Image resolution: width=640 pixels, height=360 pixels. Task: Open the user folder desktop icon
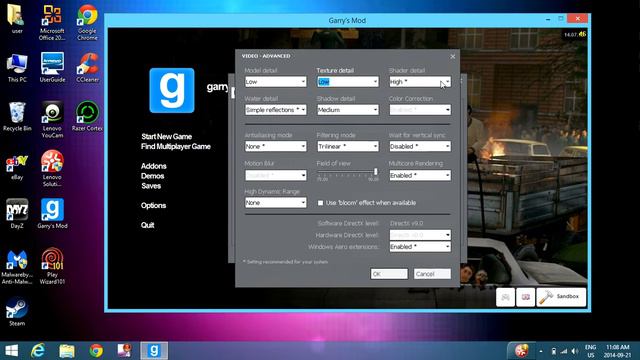(x=17, y=18)
